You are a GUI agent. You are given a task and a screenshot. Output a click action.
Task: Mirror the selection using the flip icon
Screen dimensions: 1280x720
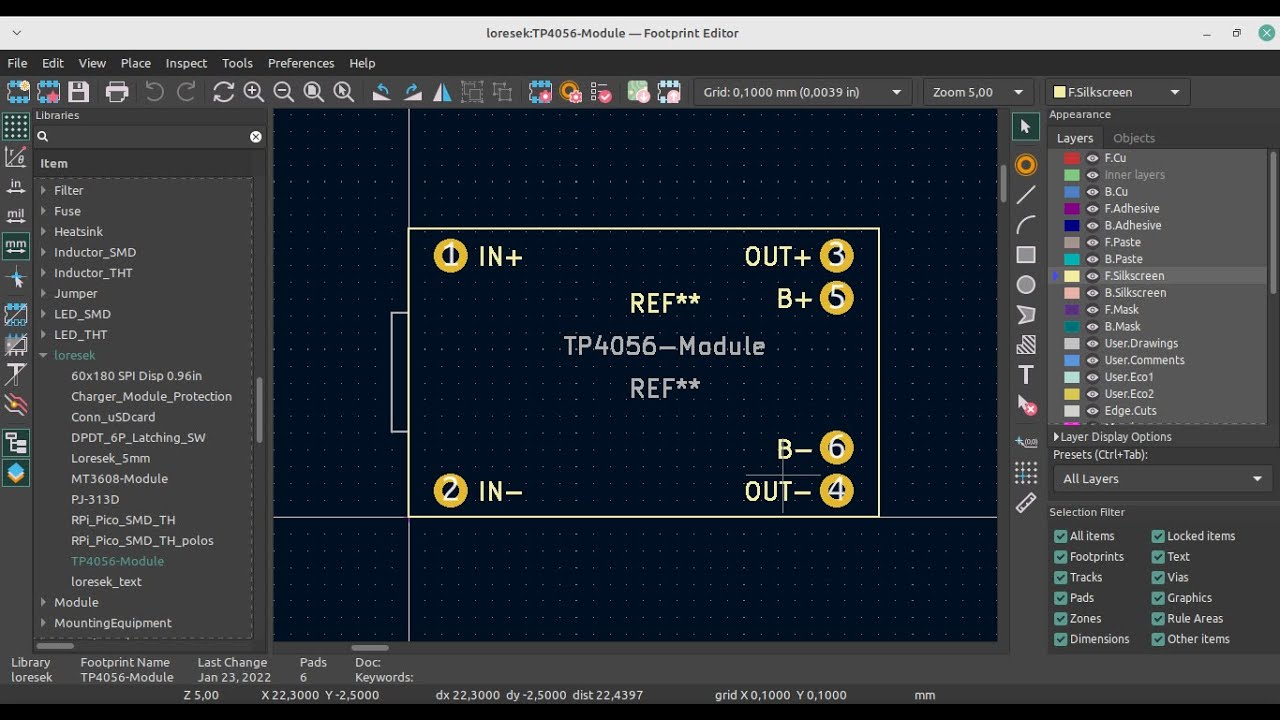442,92
